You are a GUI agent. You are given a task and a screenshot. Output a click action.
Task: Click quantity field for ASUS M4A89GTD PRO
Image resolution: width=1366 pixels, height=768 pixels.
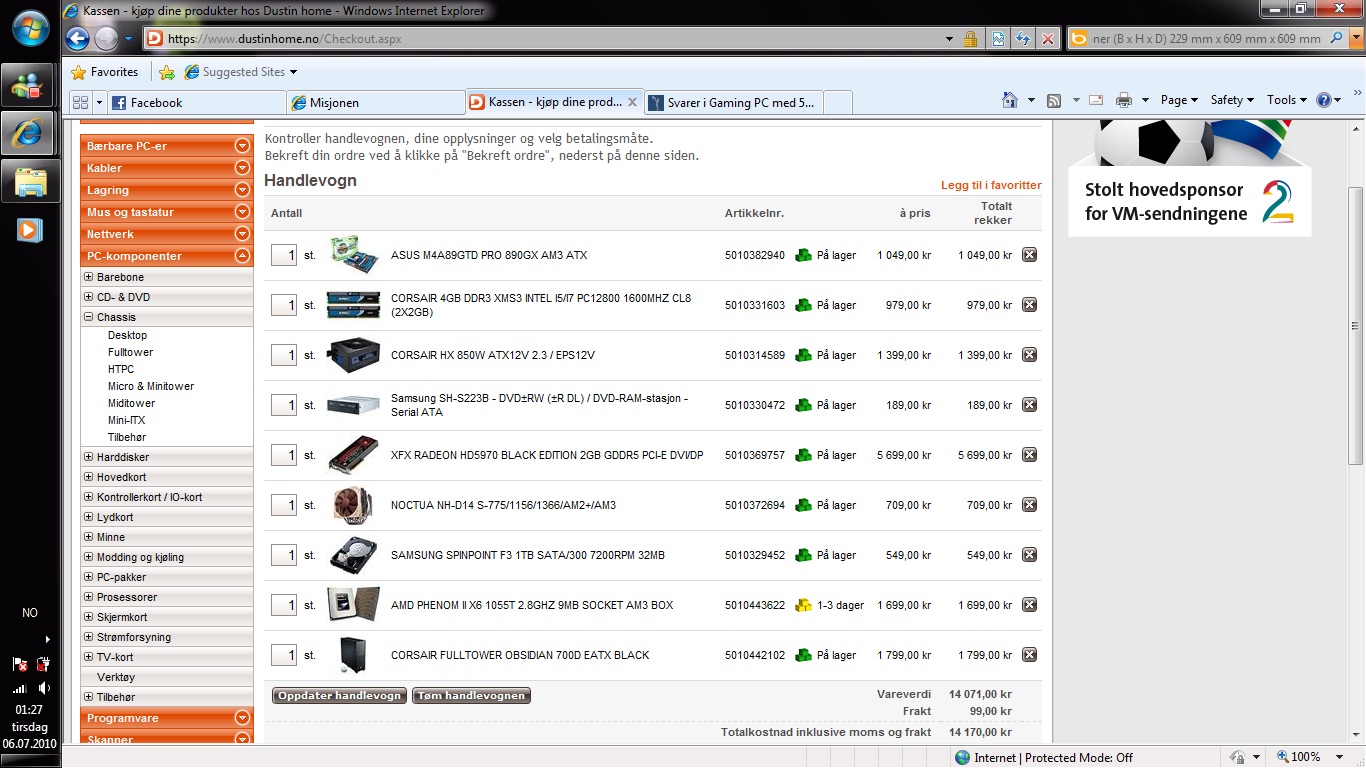pyautogui.click(x=284, y=255)
